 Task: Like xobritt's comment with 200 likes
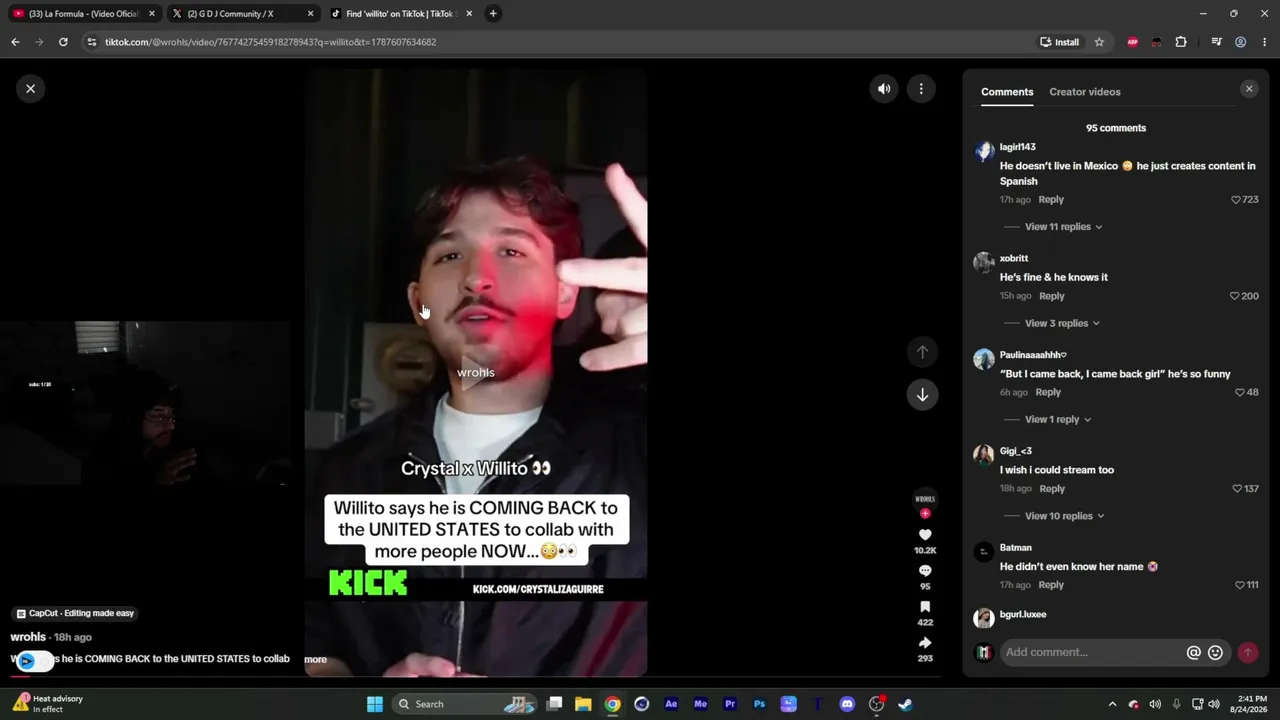1235,296
